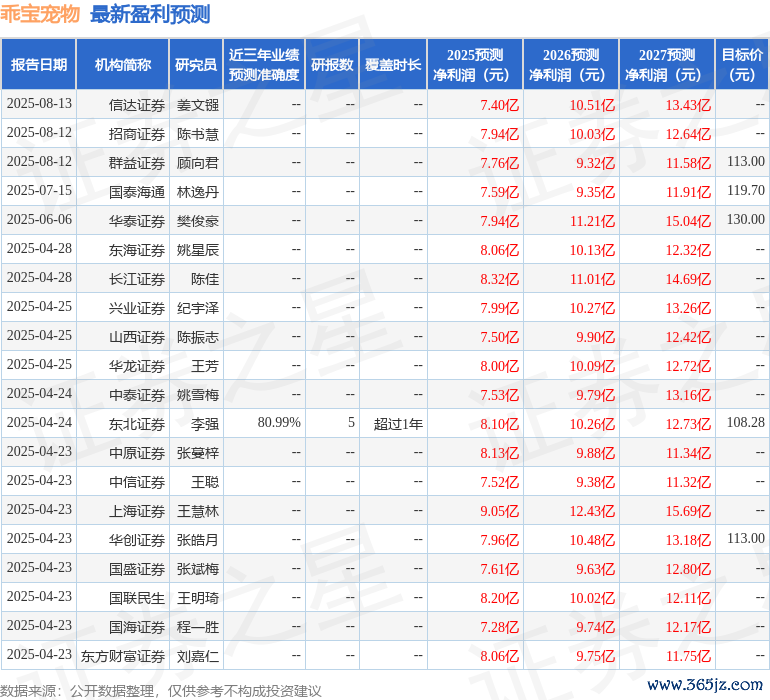The height and width of the screenshot is (700, 770).
Task: Click the 7.28亿 forecast value
Action: tap(499, 627)
